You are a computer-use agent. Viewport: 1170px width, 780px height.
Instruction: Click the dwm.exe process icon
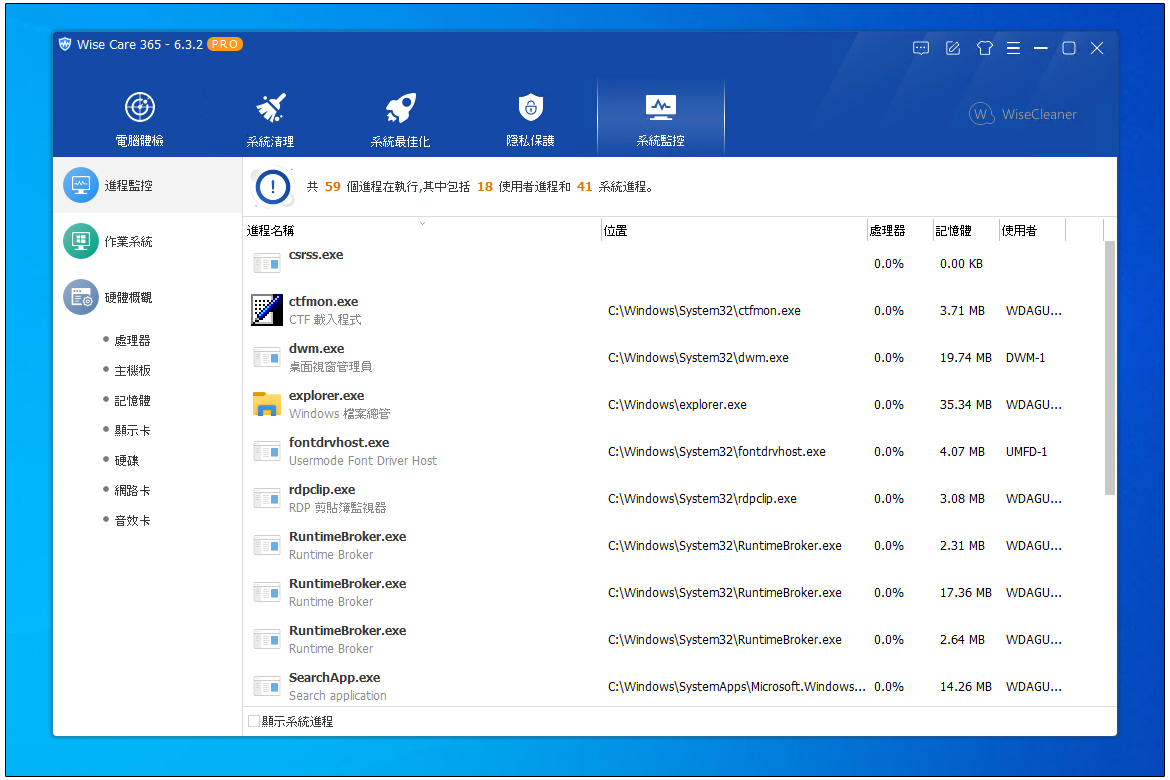tap(266, 358)
